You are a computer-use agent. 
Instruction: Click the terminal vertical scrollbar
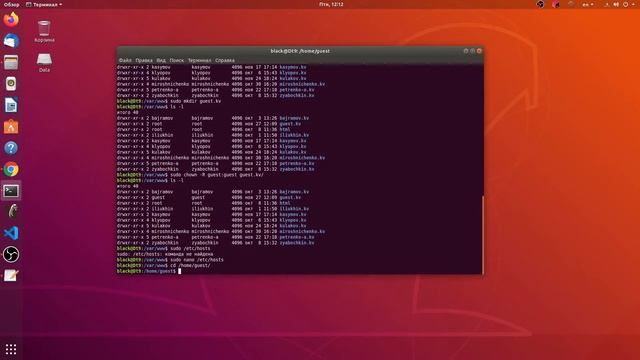point(482,235)
